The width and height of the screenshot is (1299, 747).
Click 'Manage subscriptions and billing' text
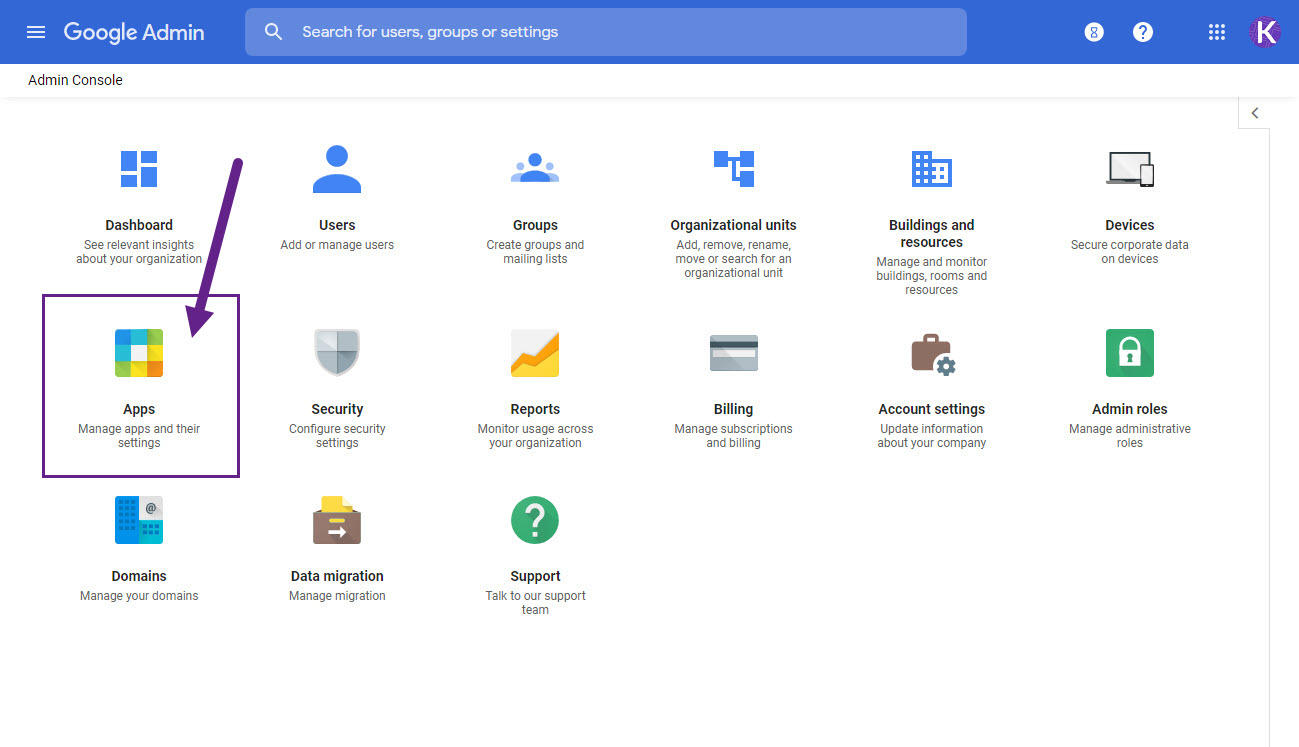[x=733, y=436]
